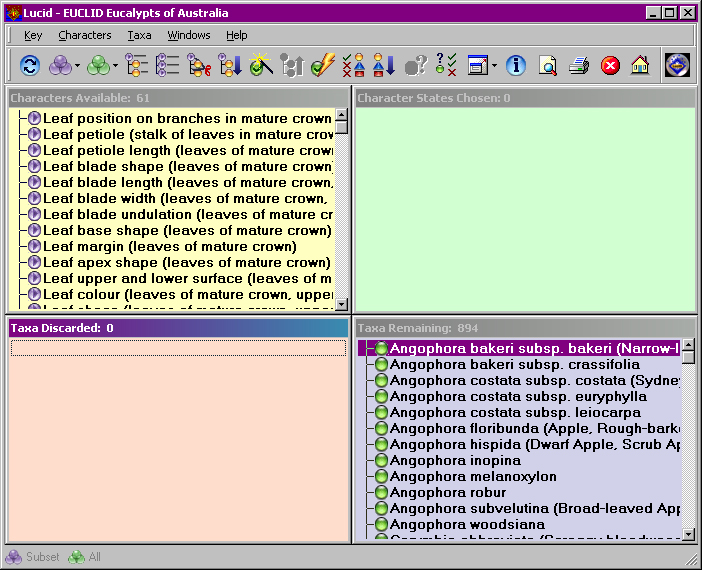The height and width of the screenshot is (570, 702).
Task: Click the red Stop icon
Action: (610, 66)
